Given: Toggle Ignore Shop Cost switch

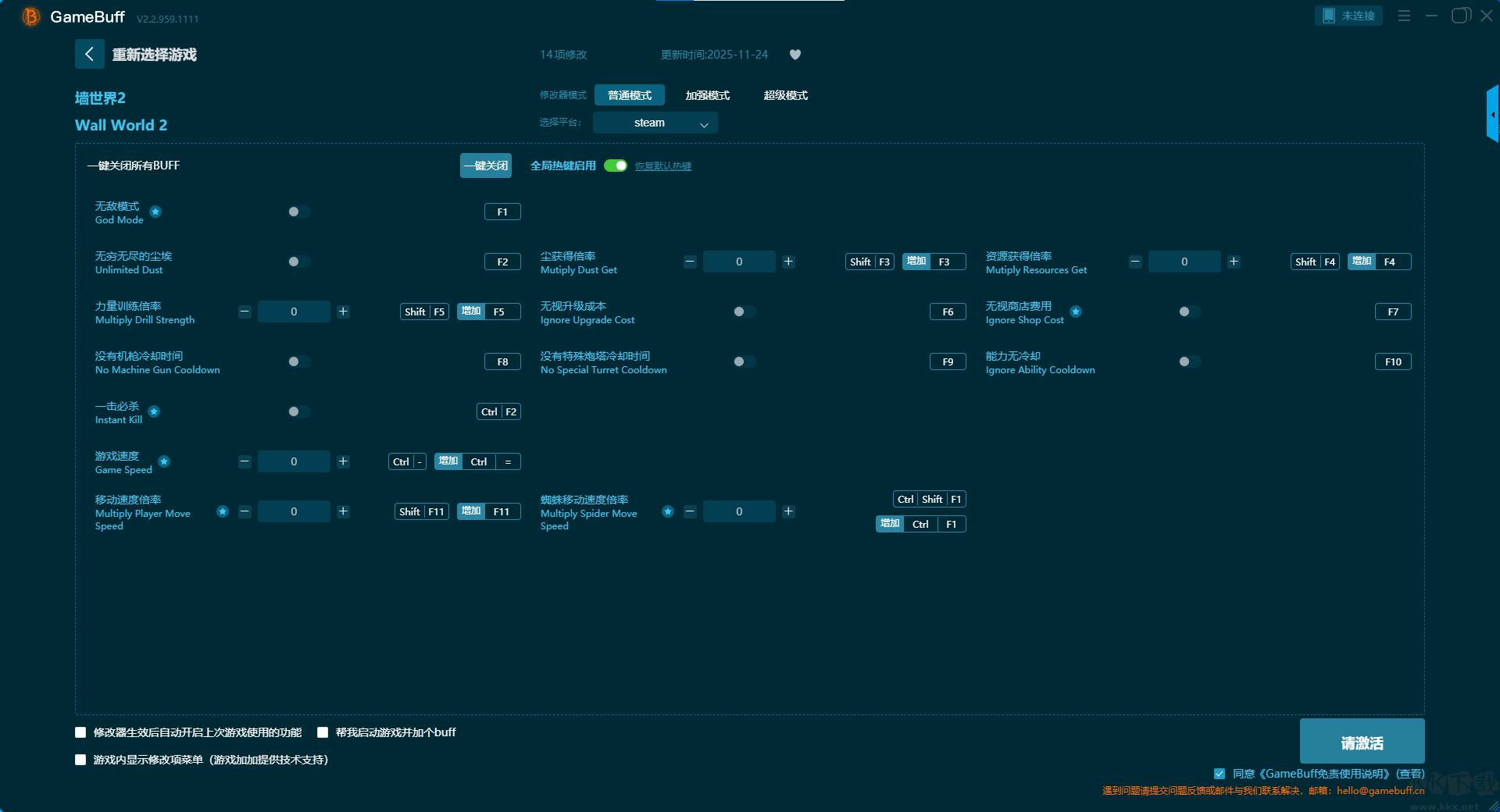Looking at the screenshot, I should 1189,312.
